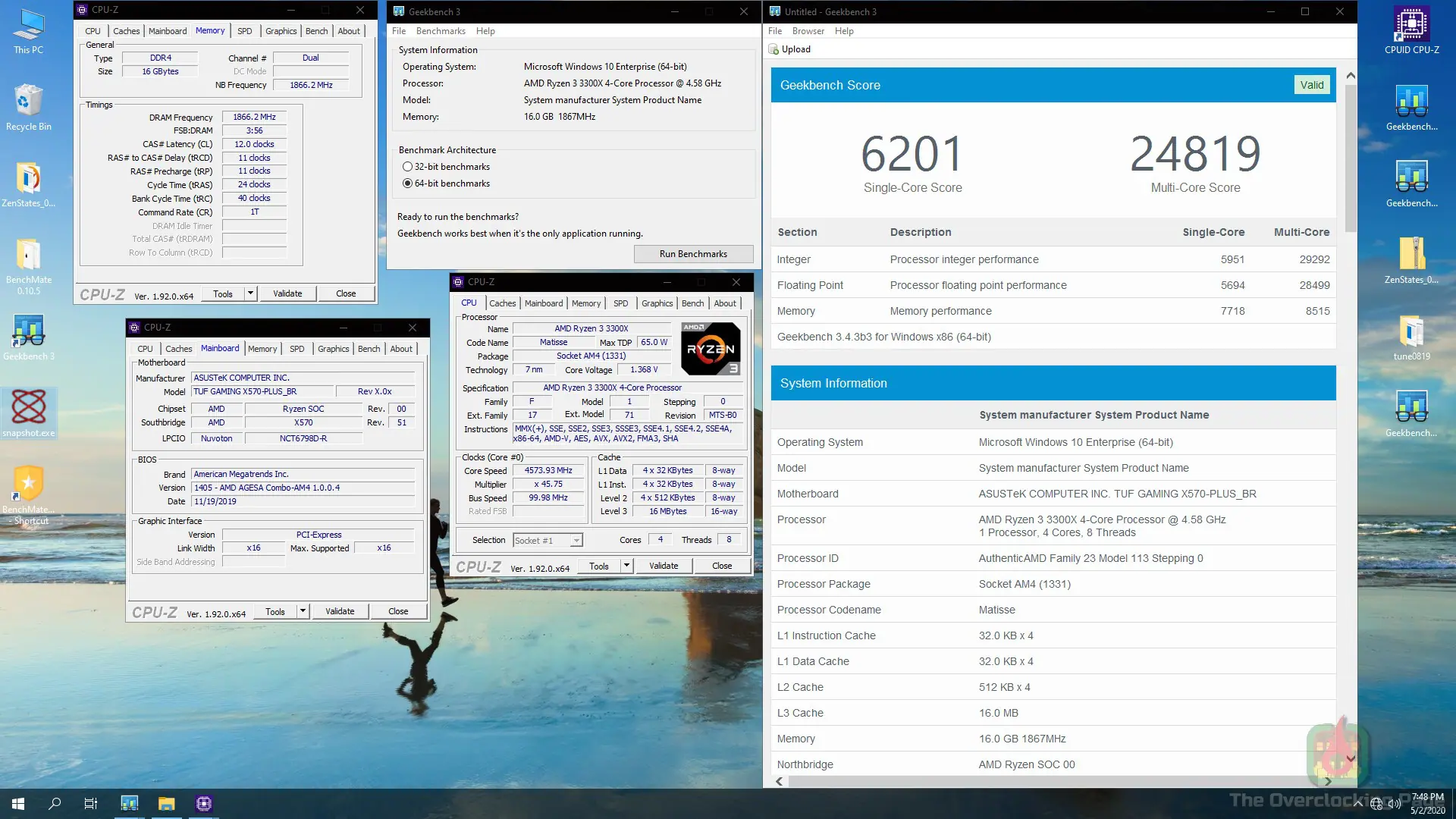The width and height of the screenshot is (1456, 819).
Task: Open ZenStates desktop icon below Recycle Bin
Action: 28,184
